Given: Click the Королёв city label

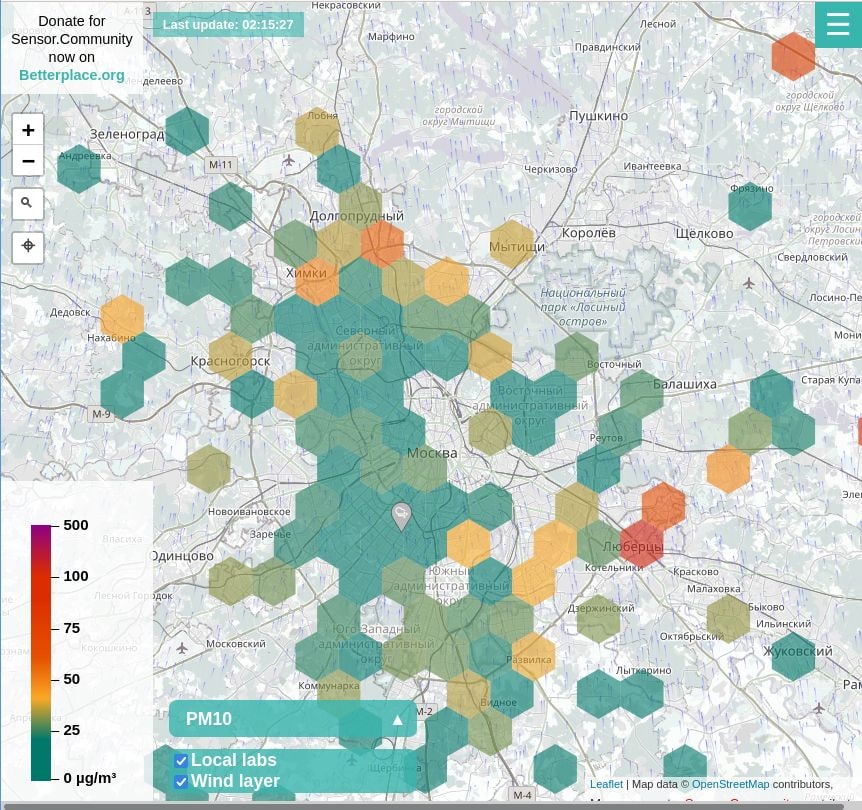Looking at the screenshot, I should pyautogui.click(x=588, y=233).
